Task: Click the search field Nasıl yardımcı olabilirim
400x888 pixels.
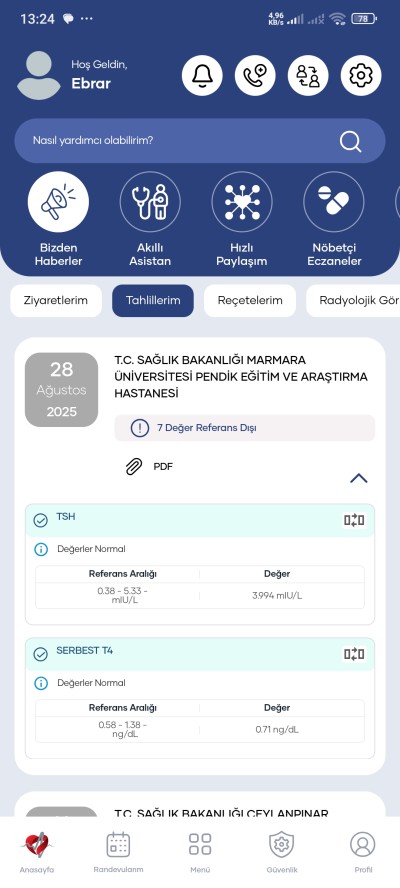Action: coord(200,140)
